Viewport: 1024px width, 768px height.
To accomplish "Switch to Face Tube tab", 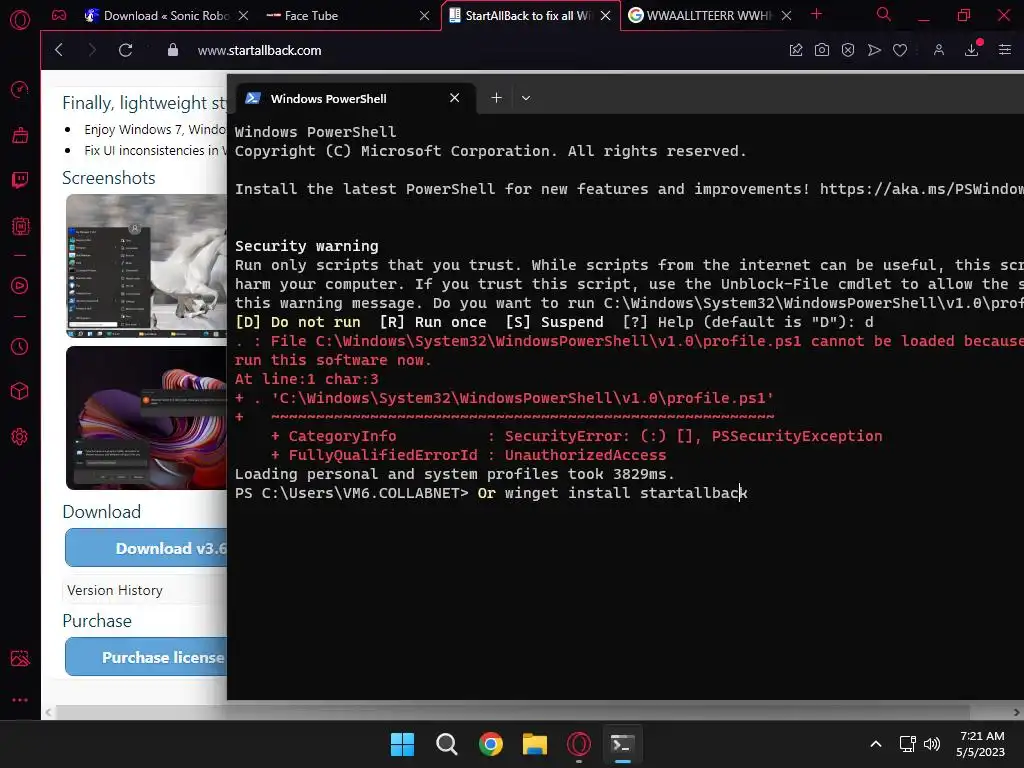I will point(347,16).
